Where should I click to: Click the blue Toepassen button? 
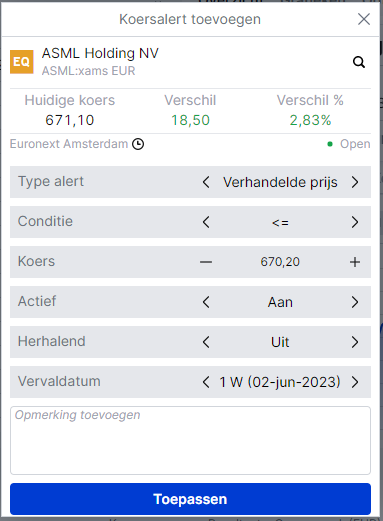pyautogui.click(x=190, y=499)
